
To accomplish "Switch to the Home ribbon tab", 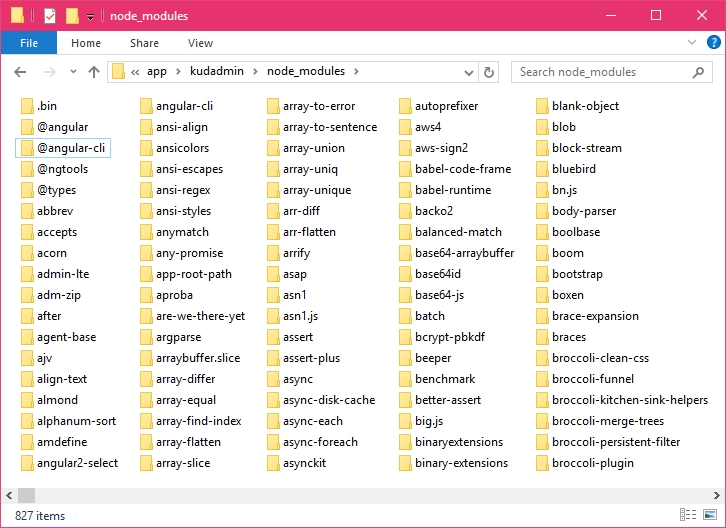I will click(86, 43).
